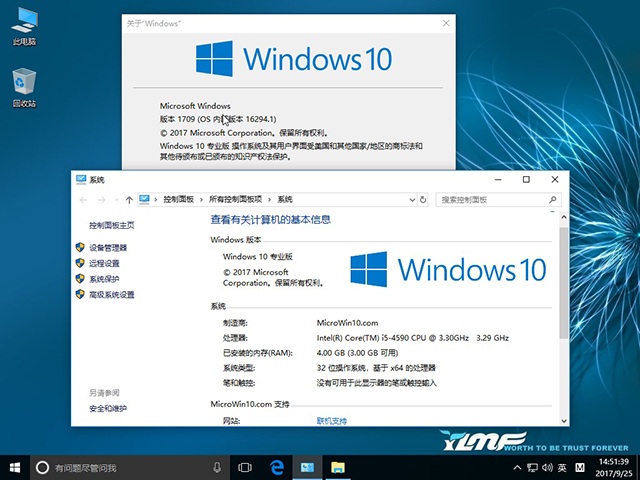Expand the first breadcrumb chevron in the address bar
Viewport: 640px width, 480px height.
point(156,200)
